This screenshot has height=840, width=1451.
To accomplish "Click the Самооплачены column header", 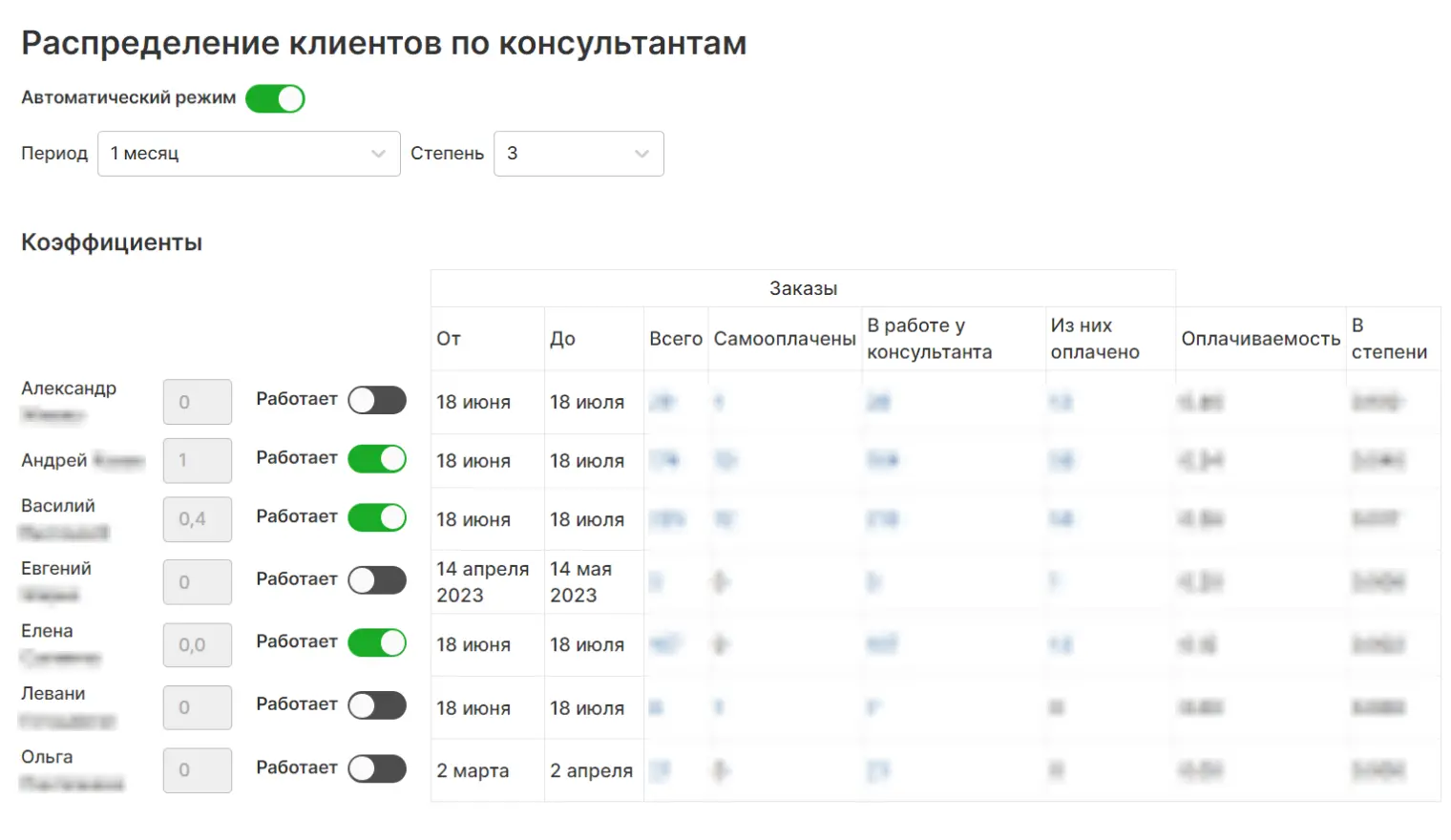I will pyautogui.click(x=784, y=339).
